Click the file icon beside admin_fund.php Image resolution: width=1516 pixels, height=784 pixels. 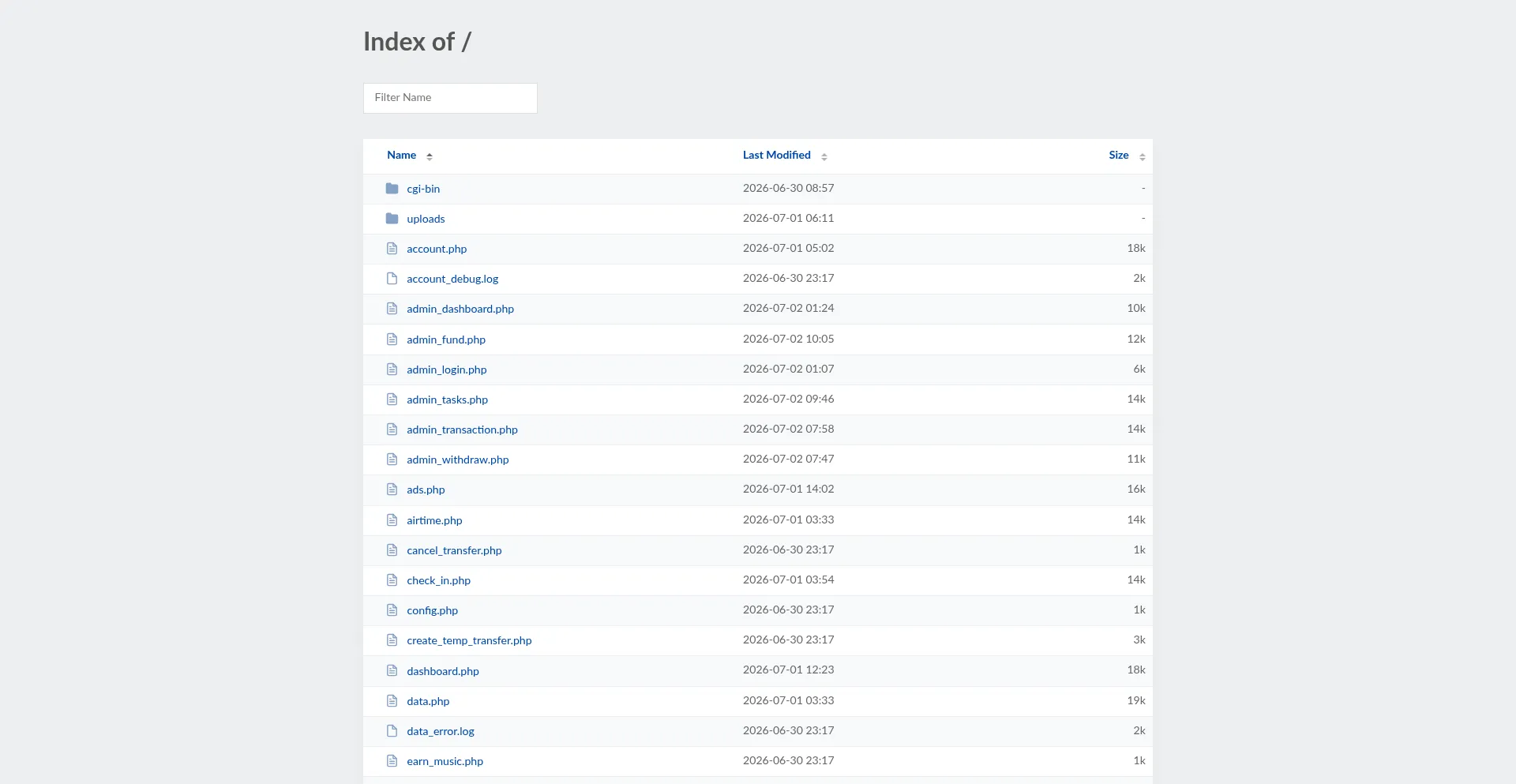tap(392, 339)
